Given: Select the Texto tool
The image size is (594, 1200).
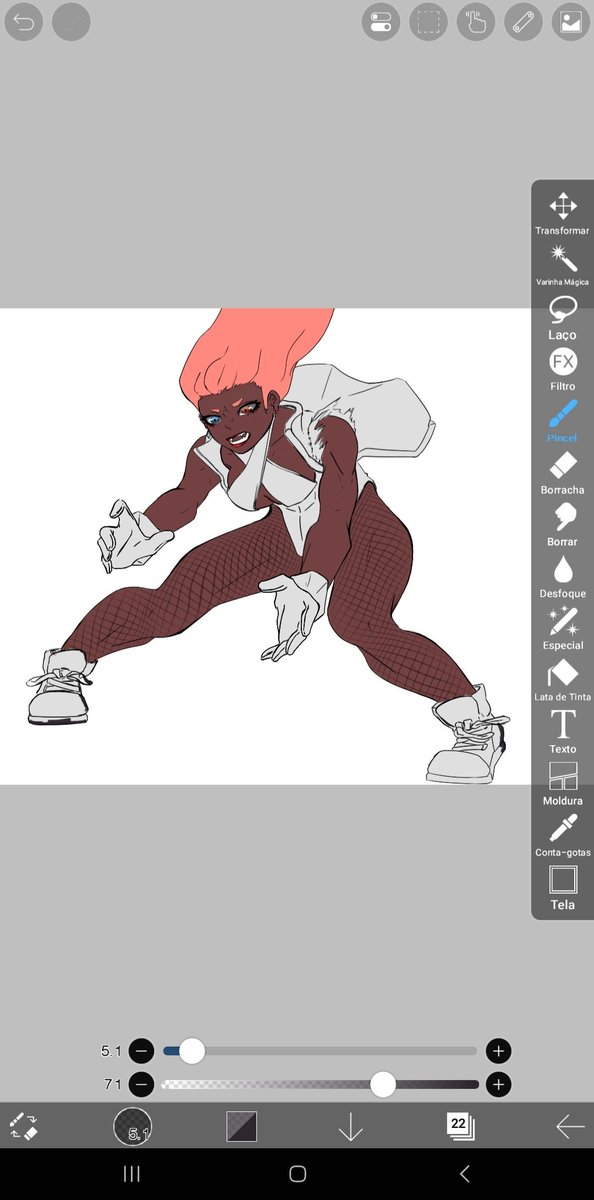Looking at the screenshot, I should click(562, 732).
